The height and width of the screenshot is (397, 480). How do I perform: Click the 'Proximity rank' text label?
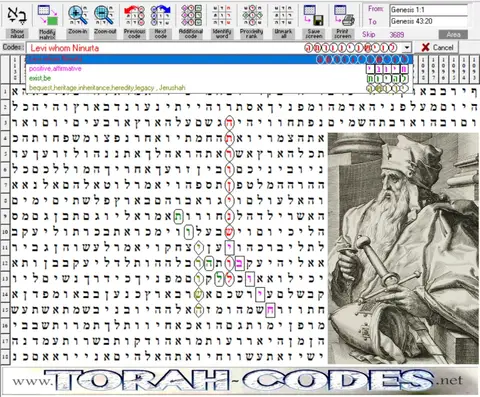click(252, 33)
